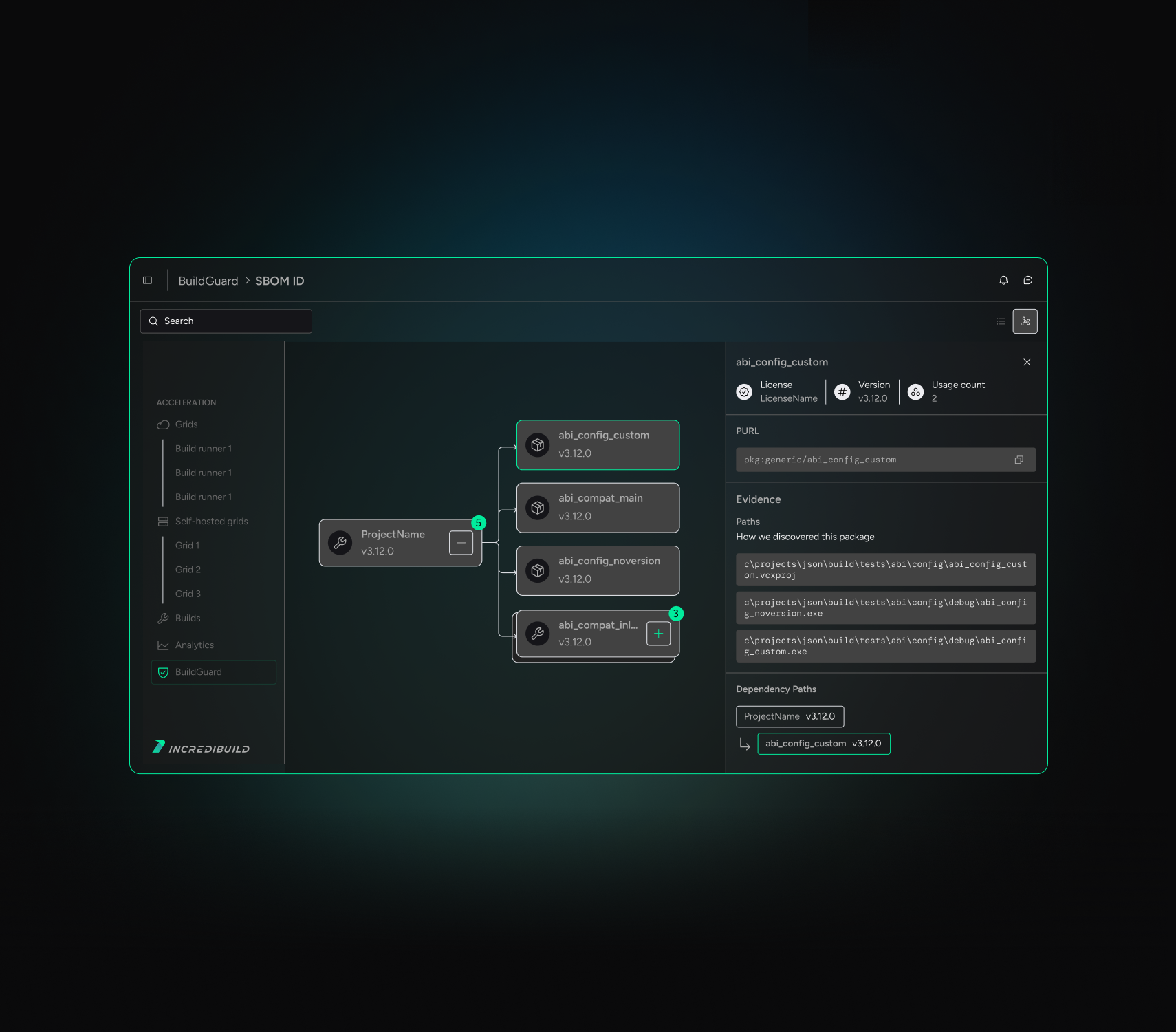Open BuildGuard in sidebar

point(214,672)
